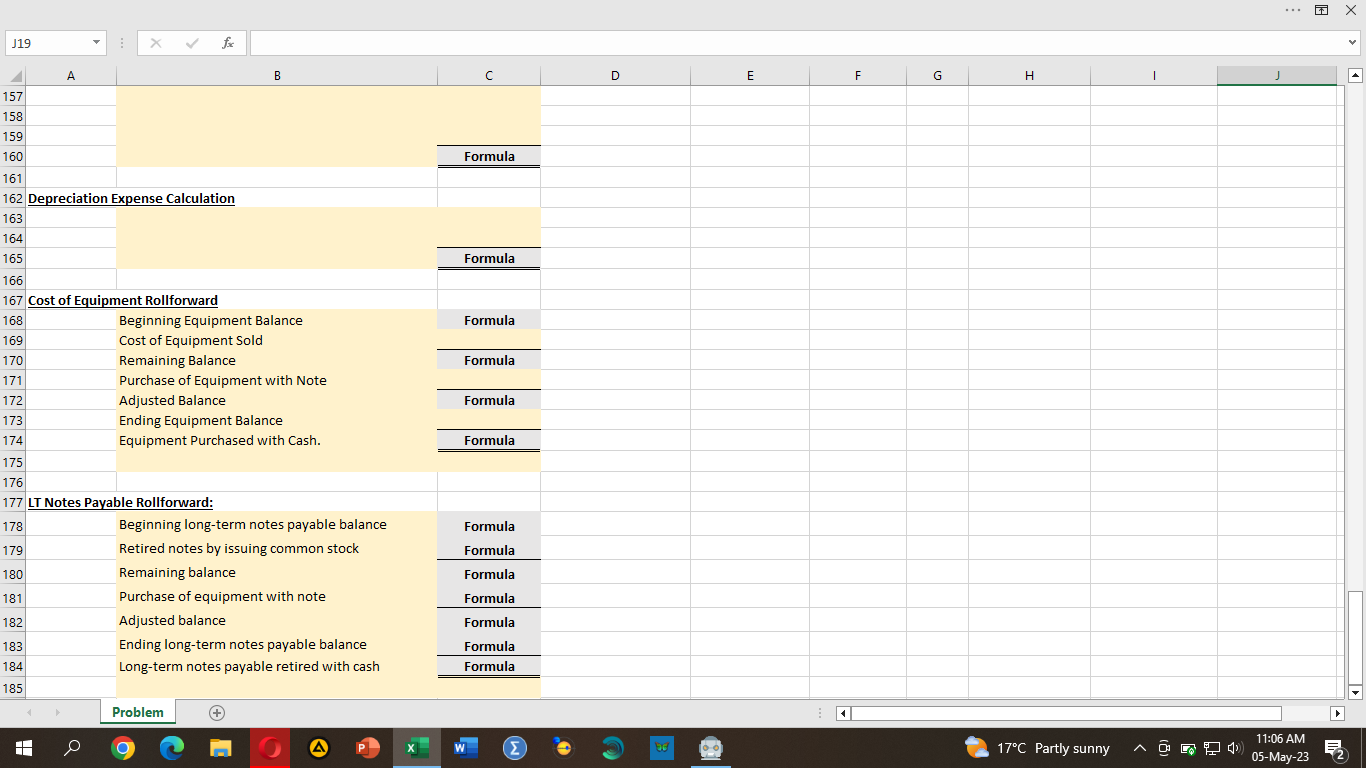1366x768 pixels.
Task: Open the yellow triangle app in the taskbar
Action: coord(318,748)
